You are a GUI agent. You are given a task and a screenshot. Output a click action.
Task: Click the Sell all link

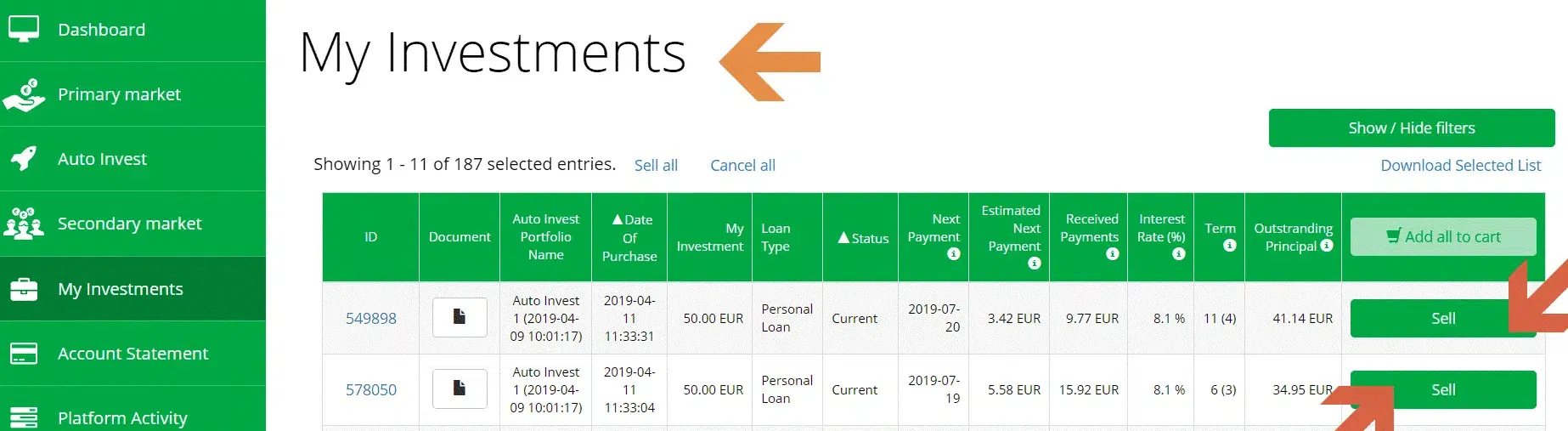656,166
